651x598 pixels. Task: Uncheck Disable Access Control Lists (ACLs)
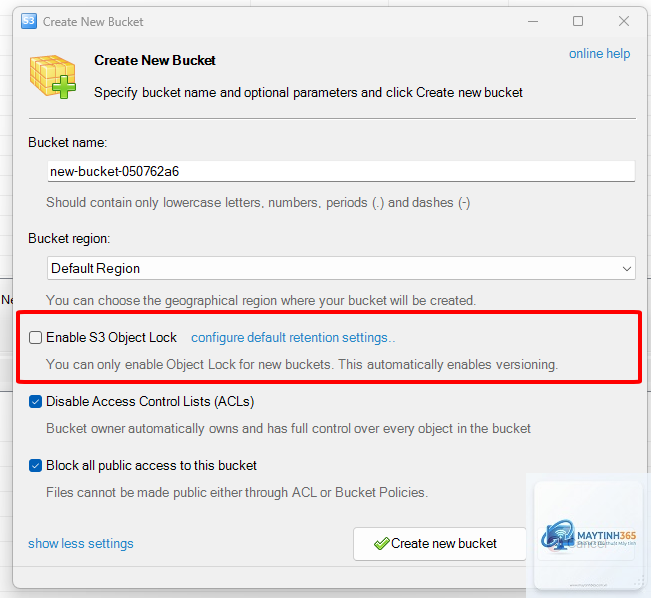35,402
